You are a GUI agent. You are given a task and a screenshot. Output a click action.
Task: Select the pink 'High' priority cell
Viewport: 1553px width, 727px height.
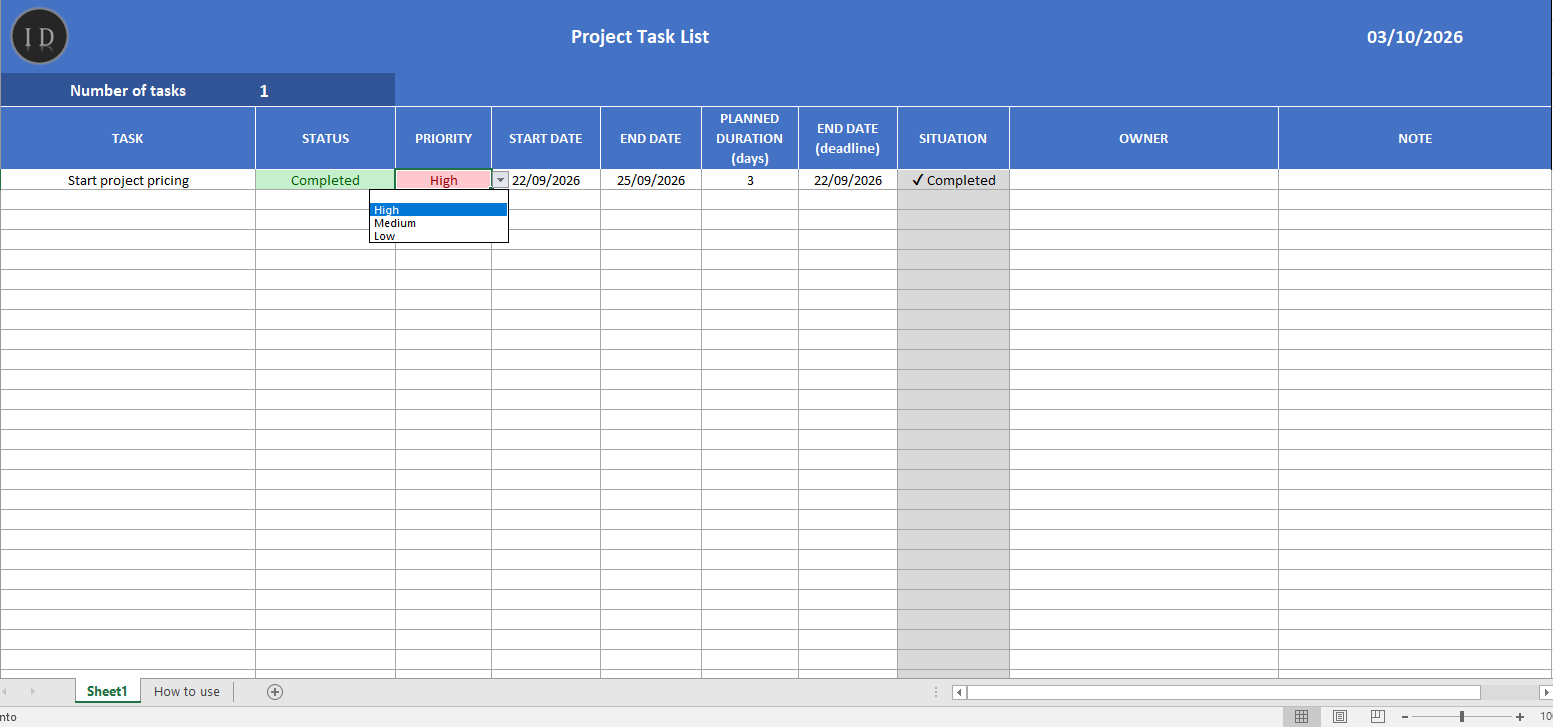point(444,180)
